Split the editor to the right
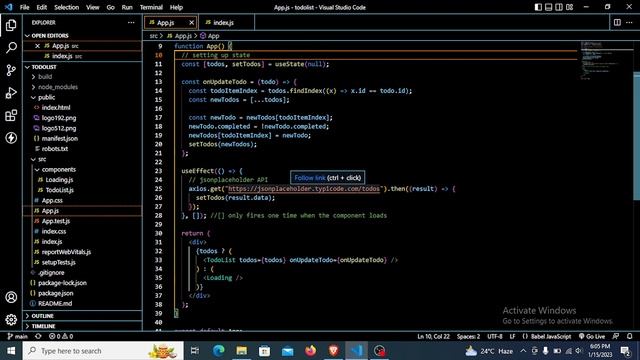 pos(617,22)
